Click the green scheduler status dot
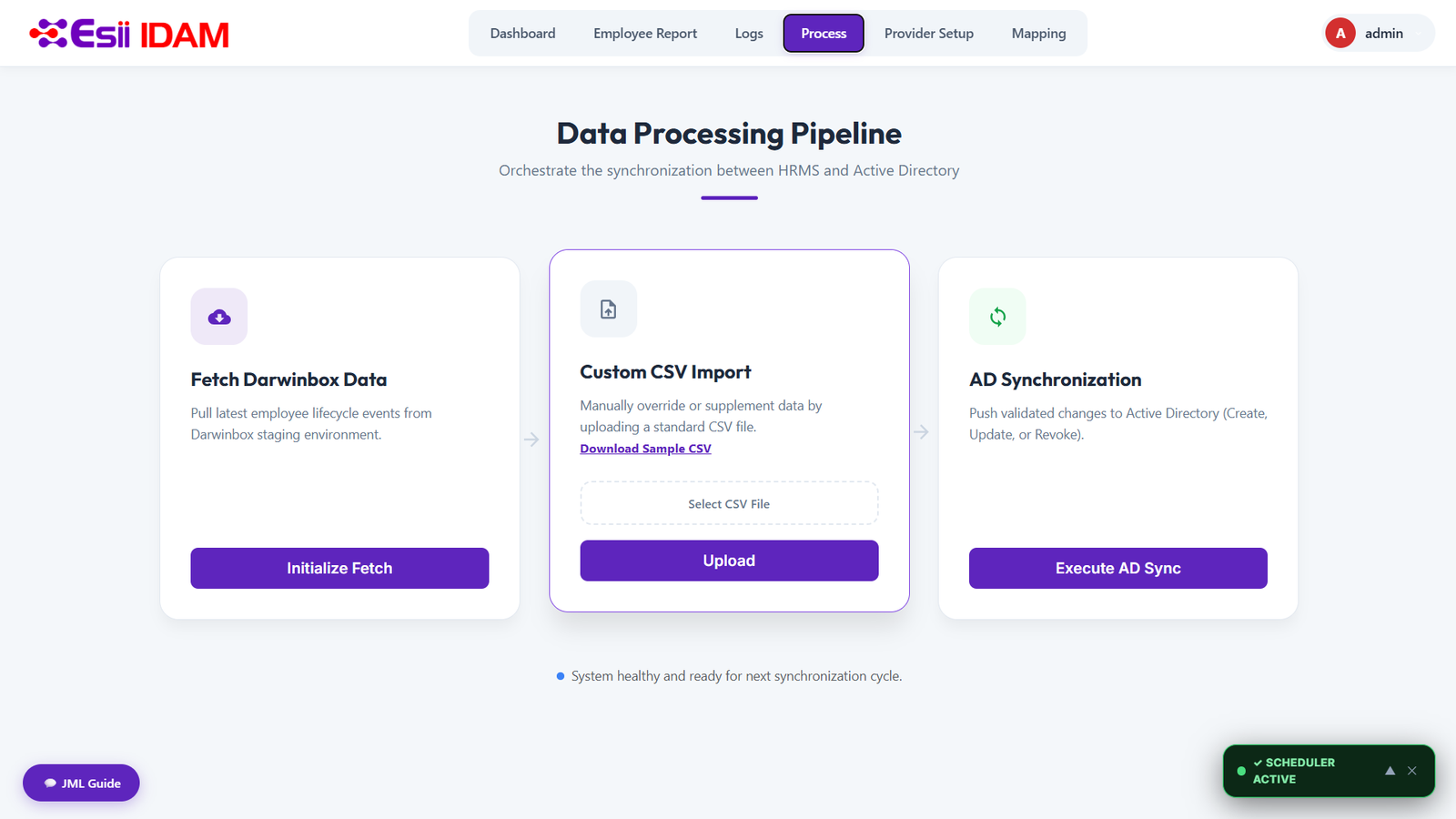The width and height of the screenshot is (1456, 819). click(1241, 771)
